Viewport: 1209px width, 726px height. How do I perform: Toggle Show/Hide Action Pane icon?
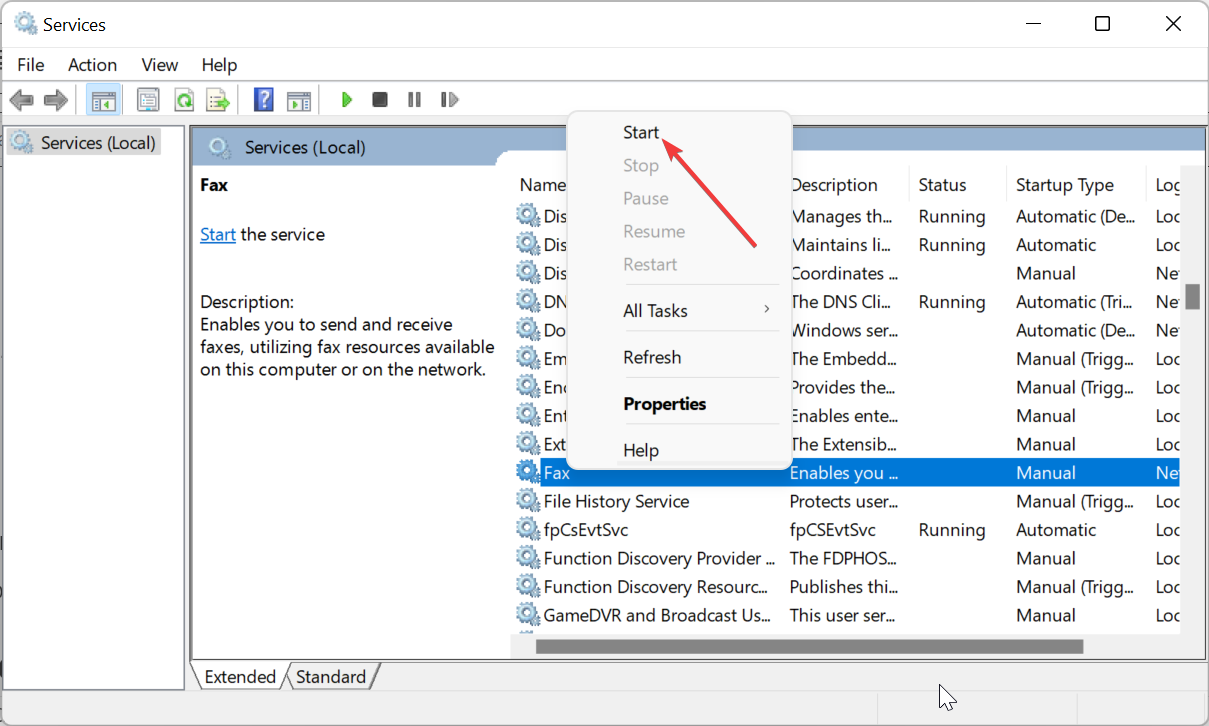click(x=298, y=100)
